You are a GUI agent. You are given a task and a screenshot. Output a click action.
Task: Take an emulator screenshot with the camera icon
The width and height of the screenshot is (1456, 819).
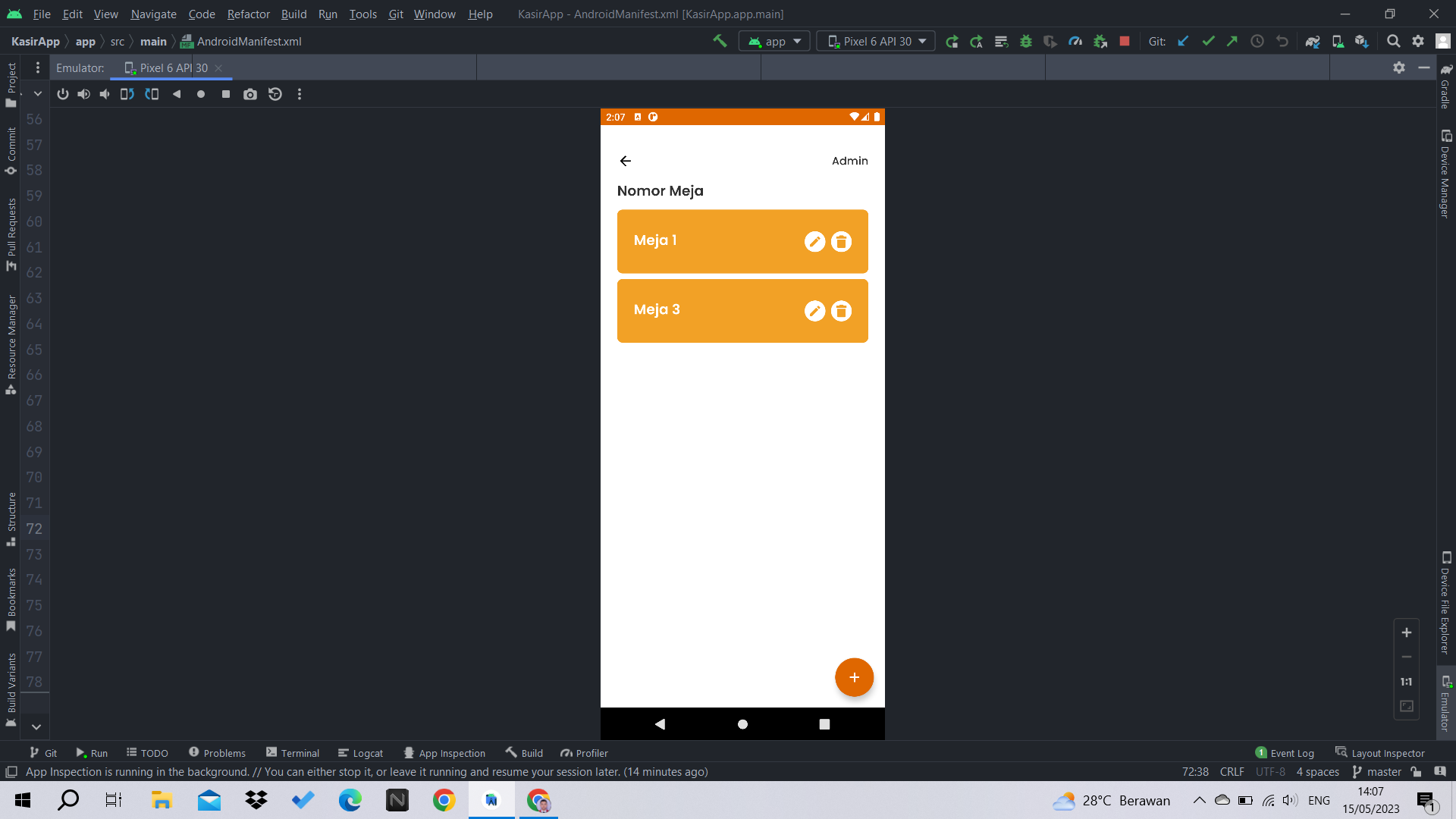click(x=250, y=94)
